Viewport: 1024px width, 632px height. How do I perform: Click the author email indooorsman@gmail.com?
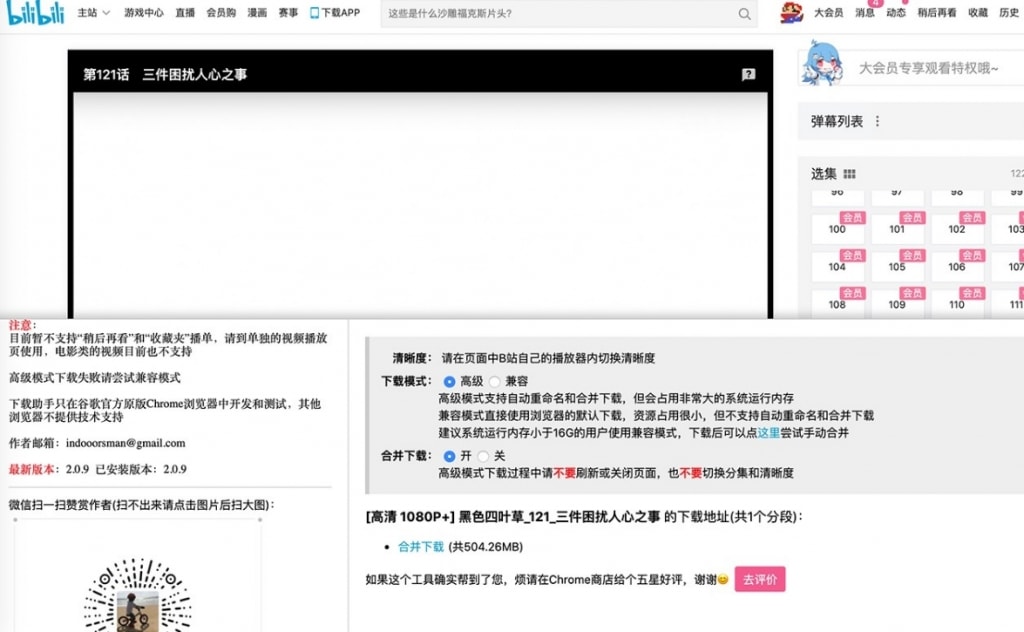pyautogui.click(x=125, y=443)
